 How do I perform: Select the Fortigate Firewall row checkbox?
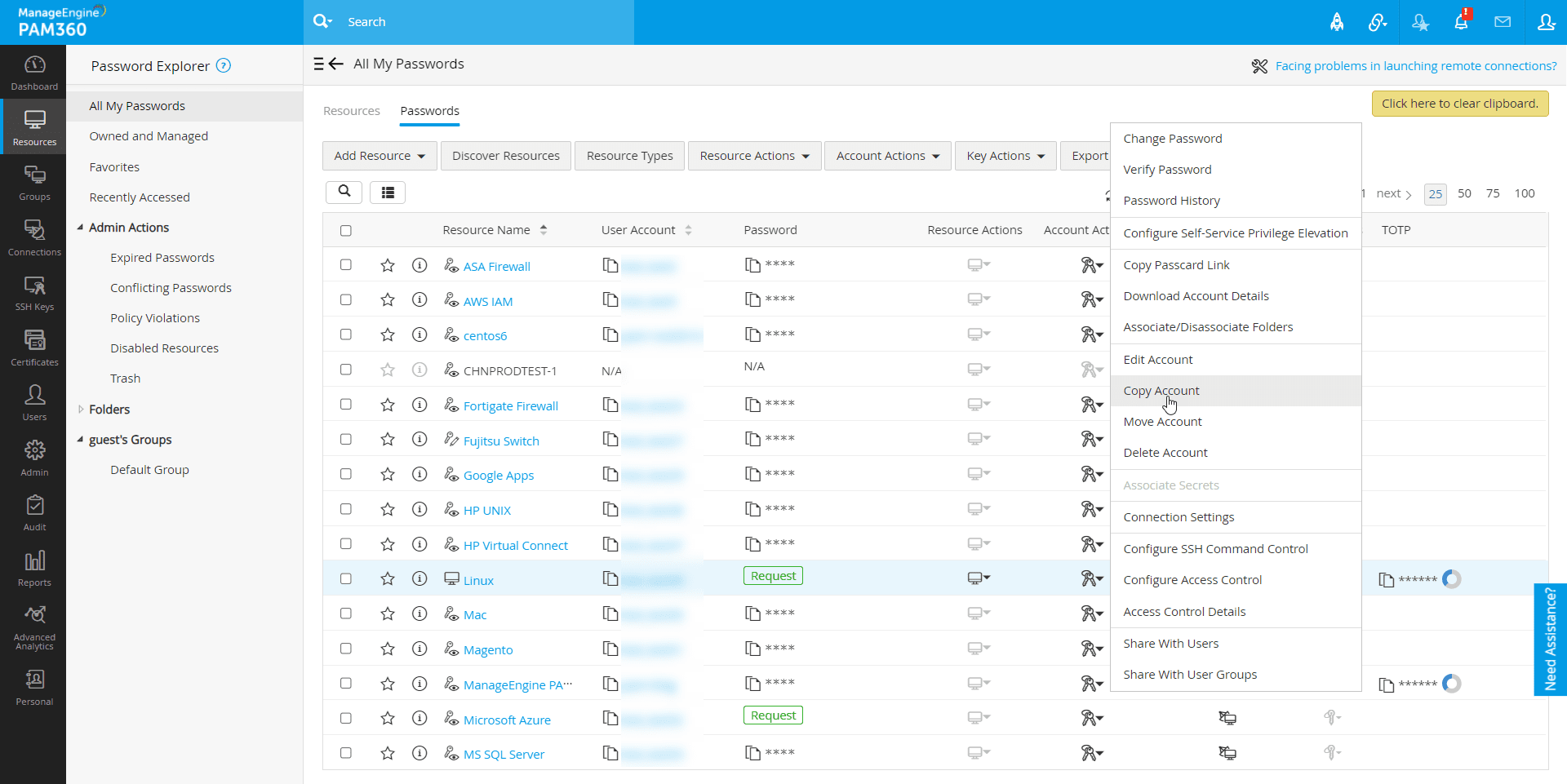tap(346, 405)
